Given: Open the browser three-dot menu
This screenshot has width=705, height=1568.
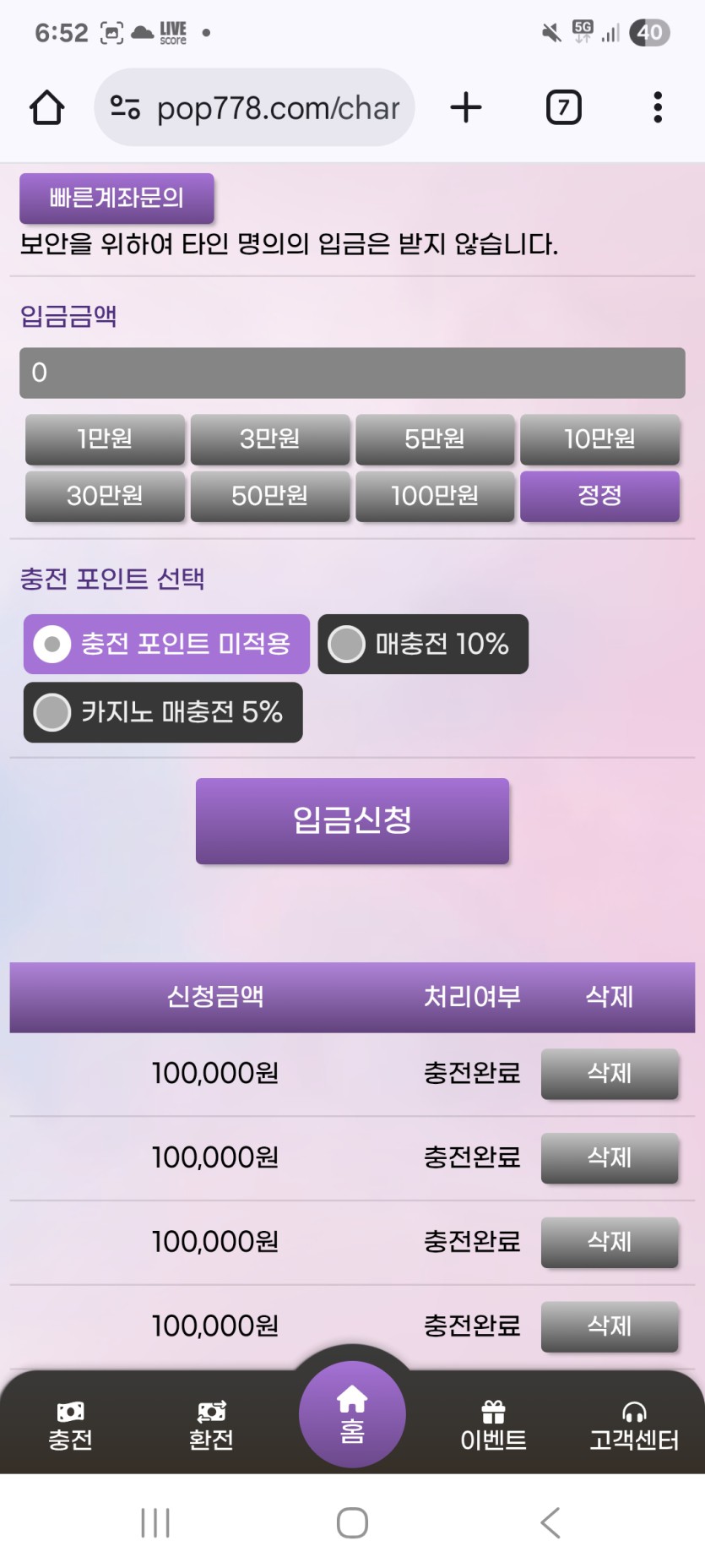Looking at the screenshot, I should pyautogui.click(x=658, y=108).
